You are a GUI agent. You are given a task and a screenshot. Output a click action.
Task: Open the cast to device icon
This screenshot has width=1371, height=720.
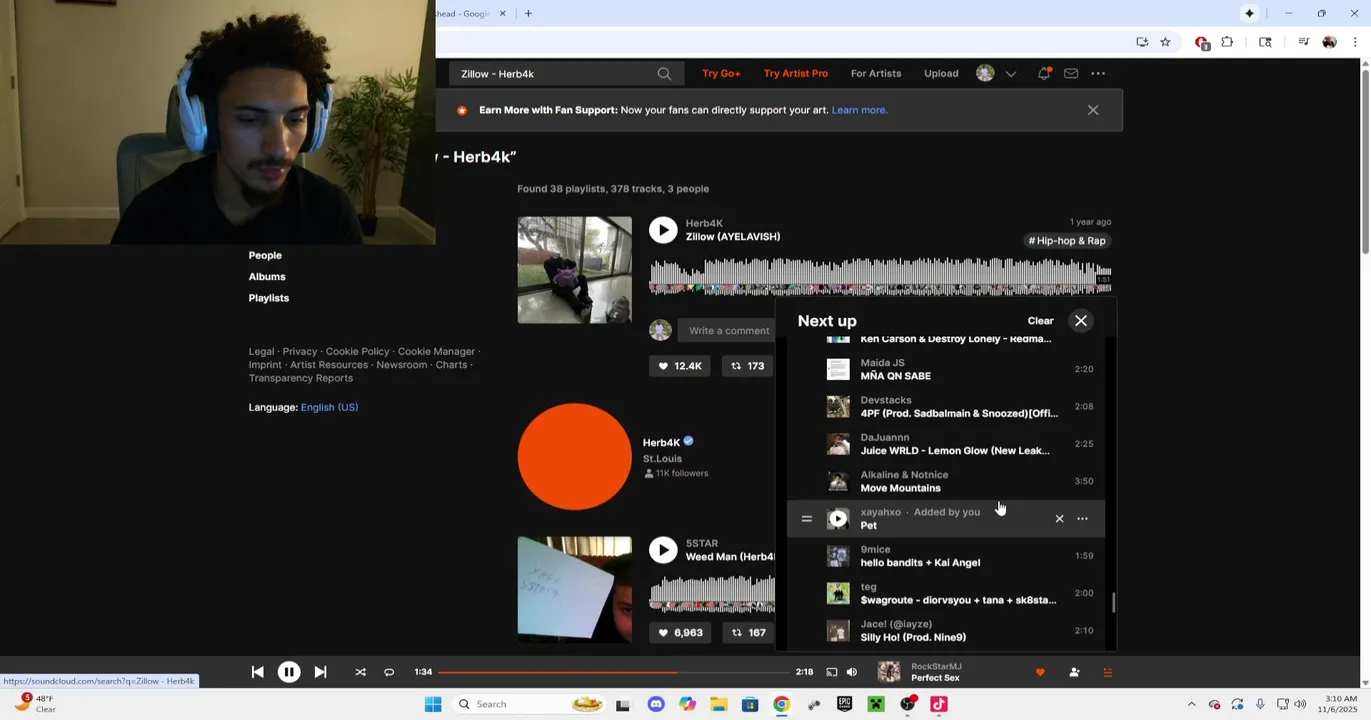pyautogui.click(x=831, y=673)
